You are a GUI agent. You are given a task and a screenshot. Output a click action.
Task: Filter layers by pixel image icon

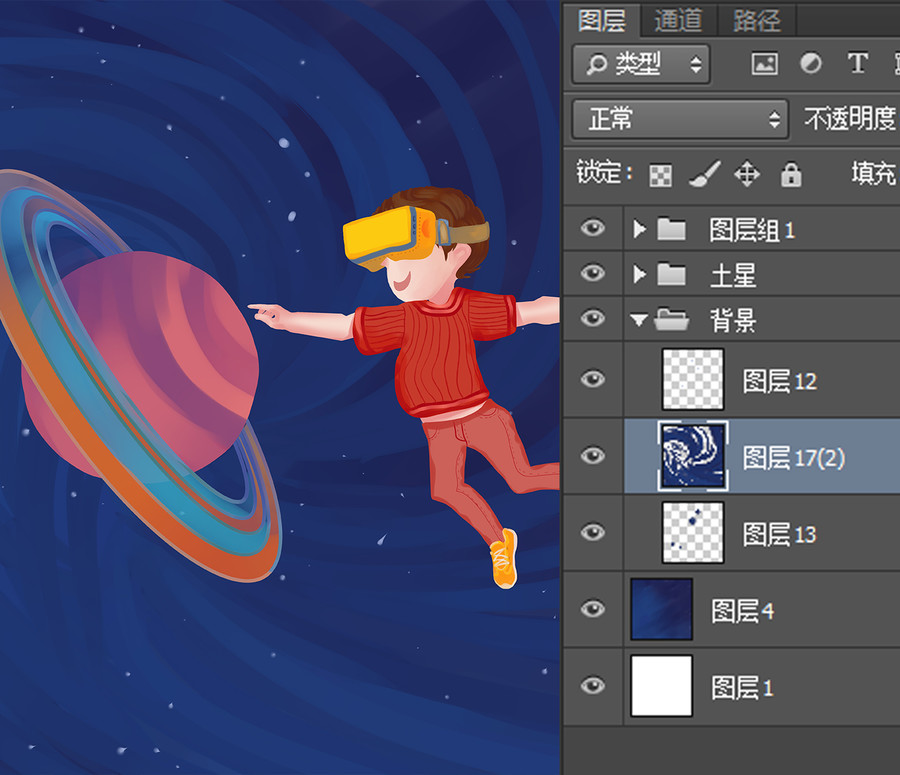click(x=765, y=63)
